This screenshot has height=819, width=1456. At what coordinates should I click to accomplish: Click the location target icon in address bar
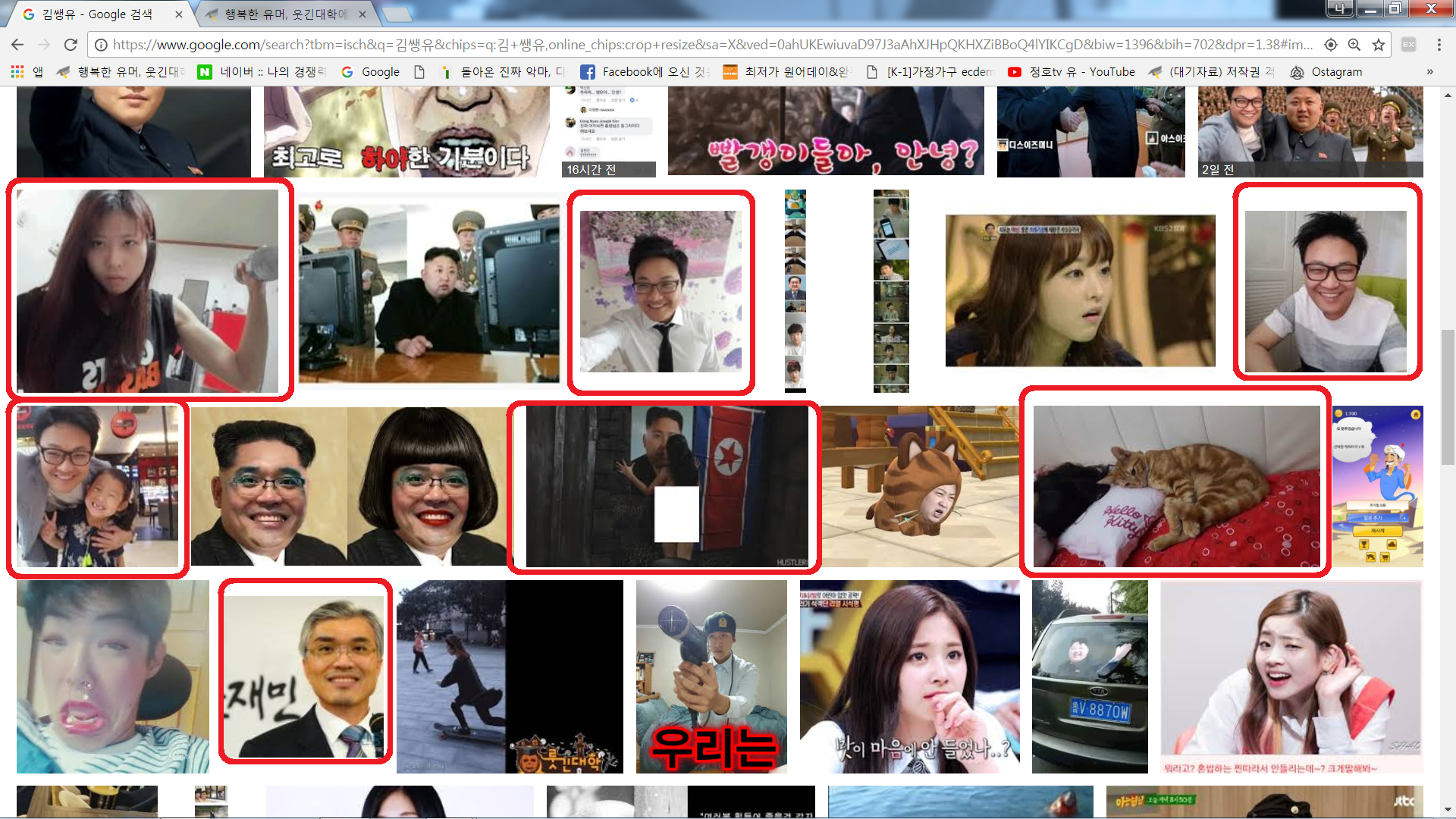[1331, 45]
